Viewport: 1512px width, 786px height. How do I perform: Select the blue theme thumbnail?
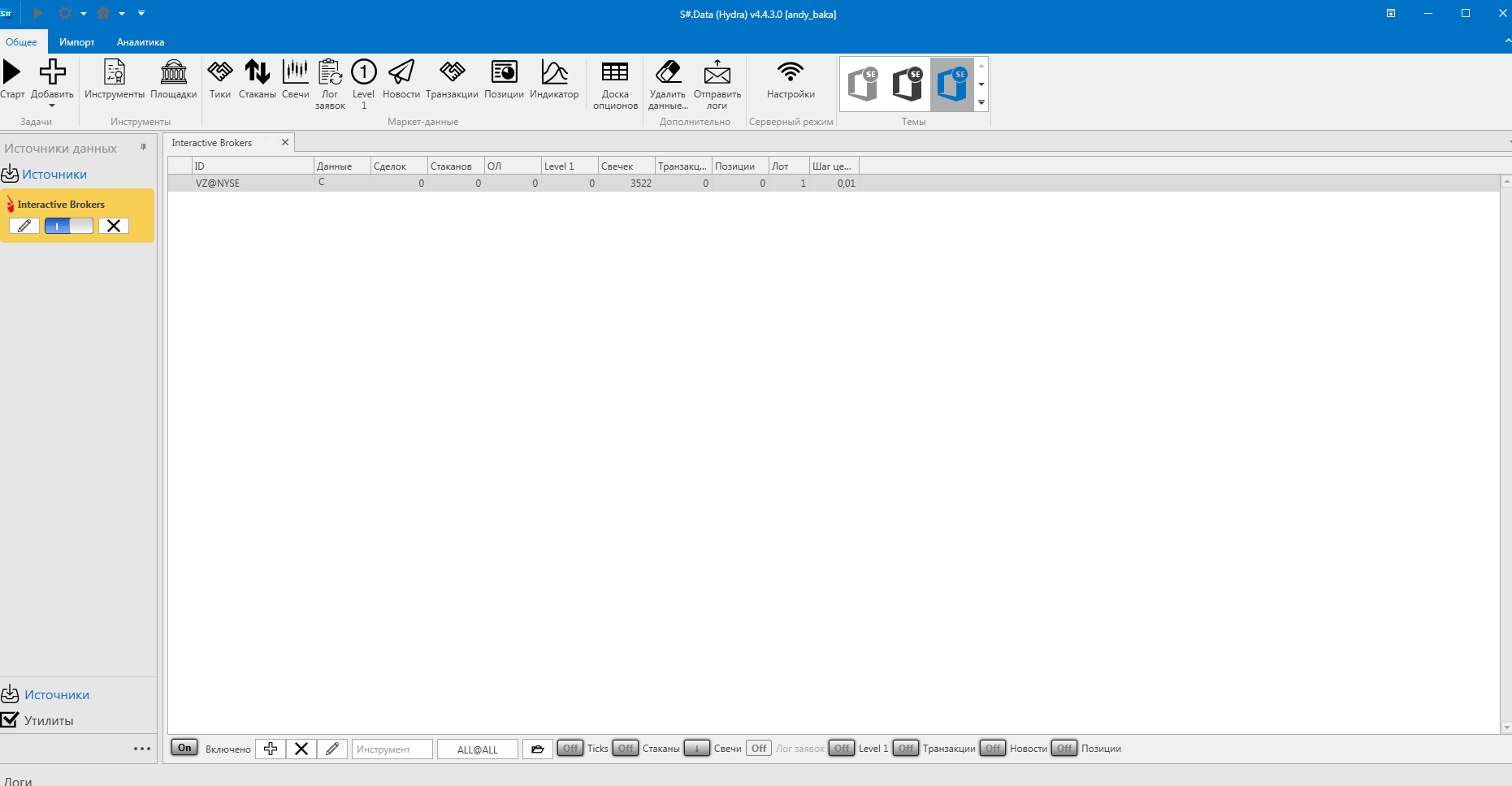(952, 84)
